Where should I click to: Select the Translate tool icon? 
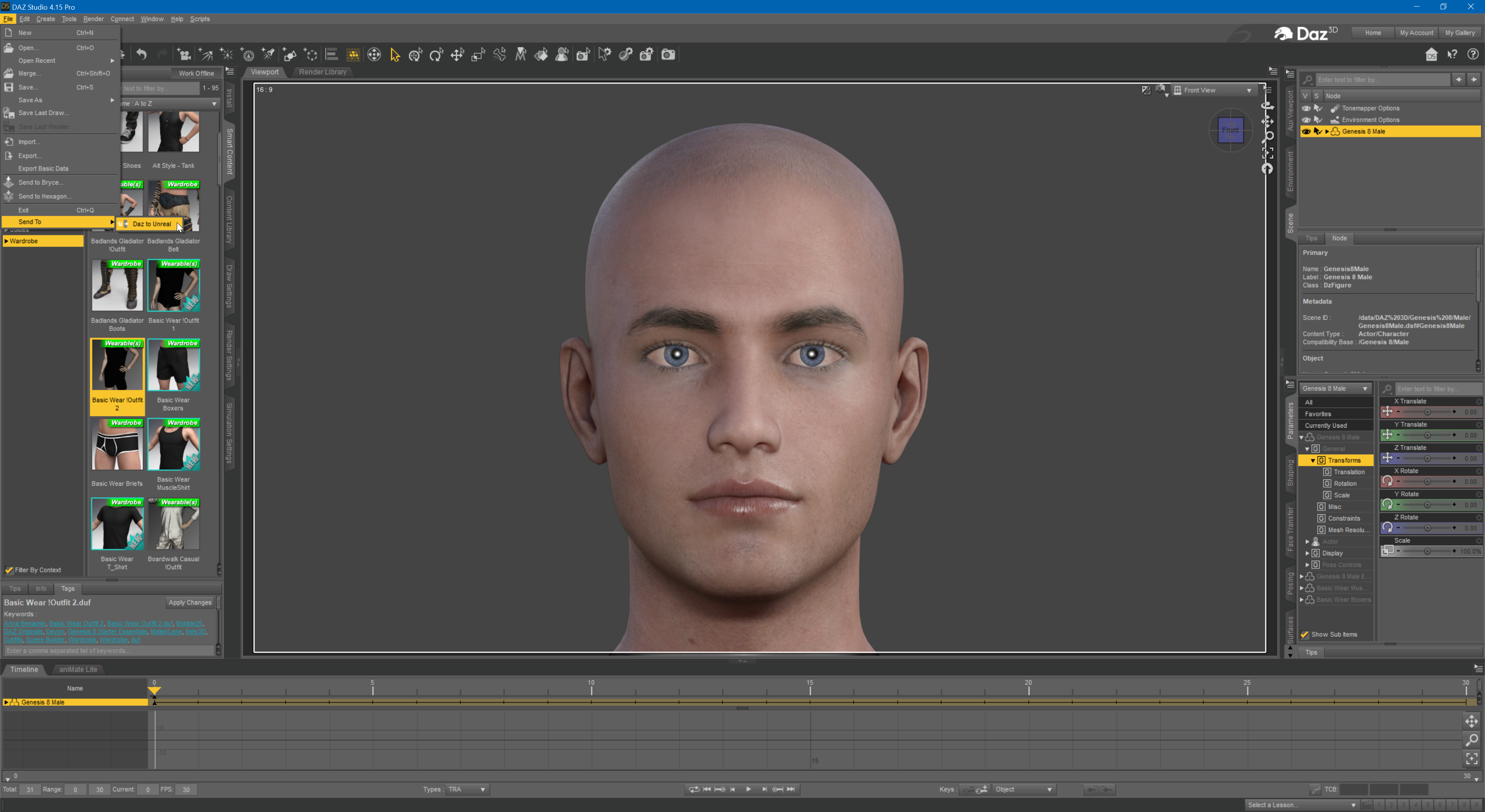point(457,55)
